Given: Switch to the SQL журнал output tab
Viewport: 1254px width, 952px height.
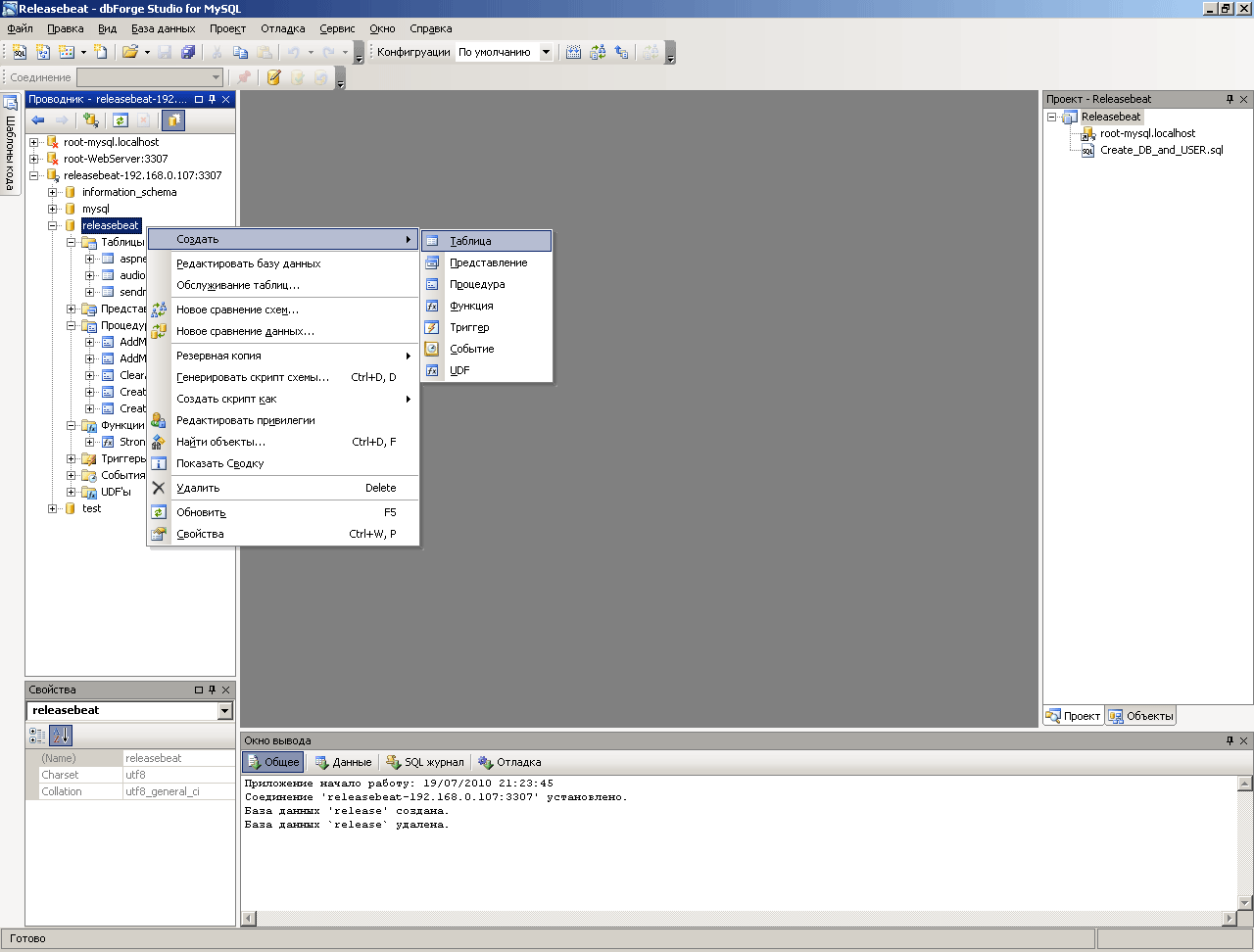Looking at the screenshot, I should (425, 762).
